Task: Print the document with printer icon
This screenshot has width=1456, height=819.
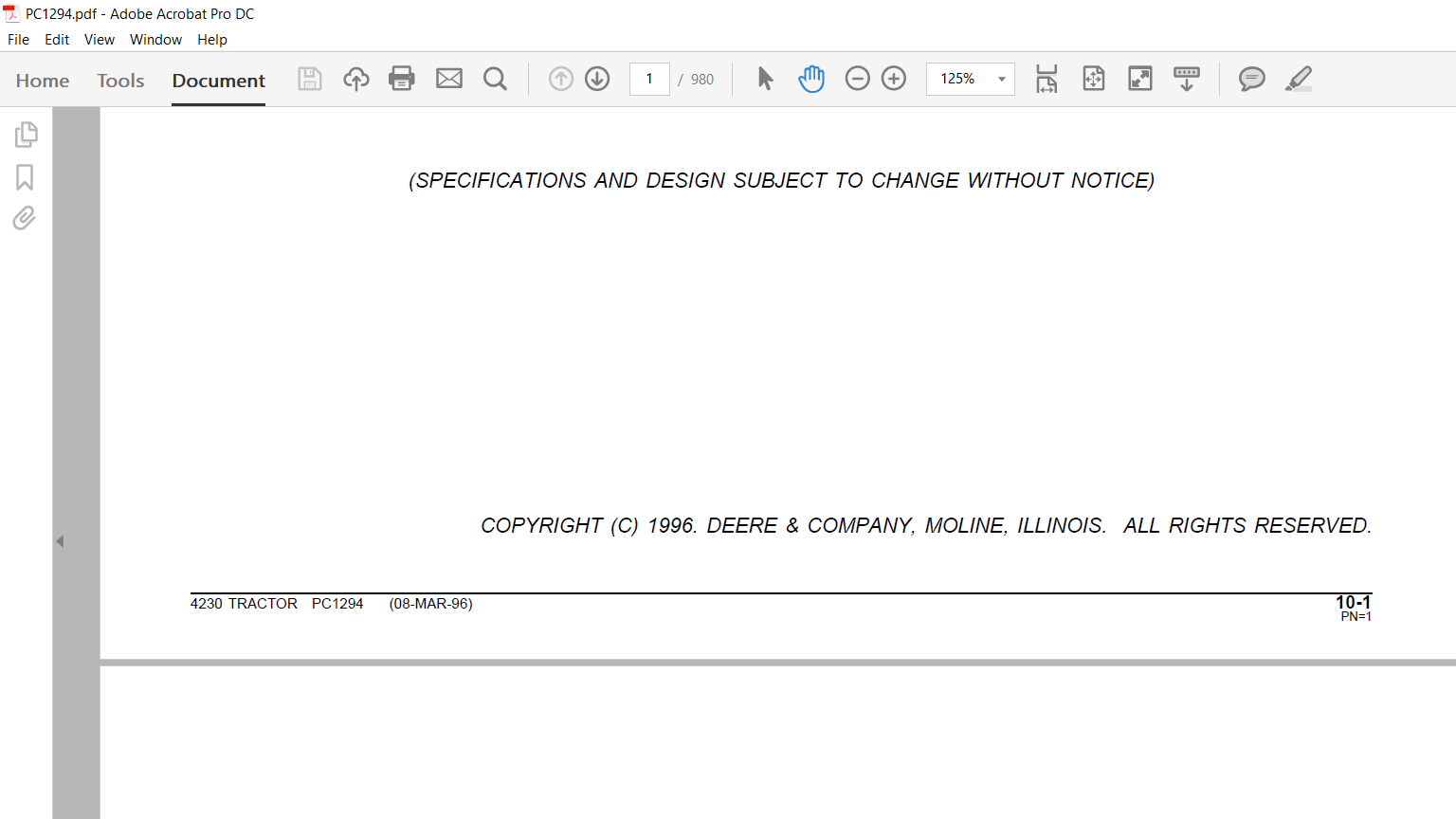Action: (402, 79)
